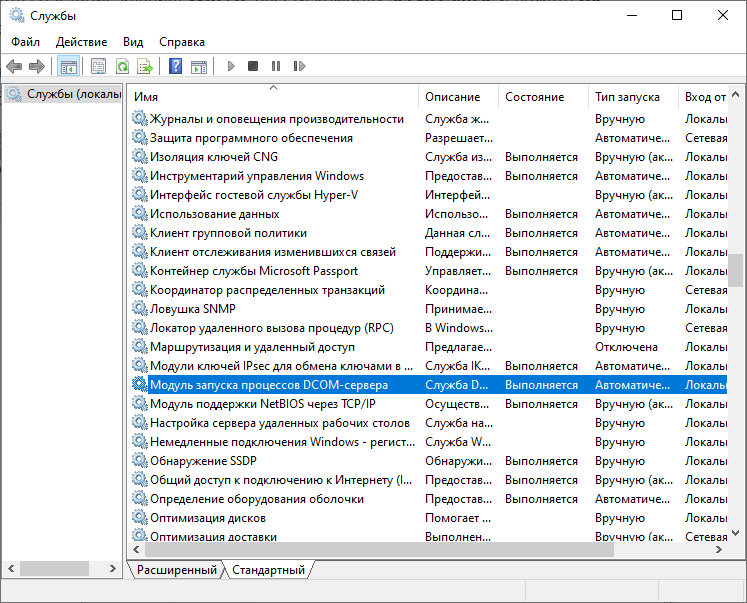Sort by the Вход от column header
This screenshot has width=747, height=603.
pos(703,97)
